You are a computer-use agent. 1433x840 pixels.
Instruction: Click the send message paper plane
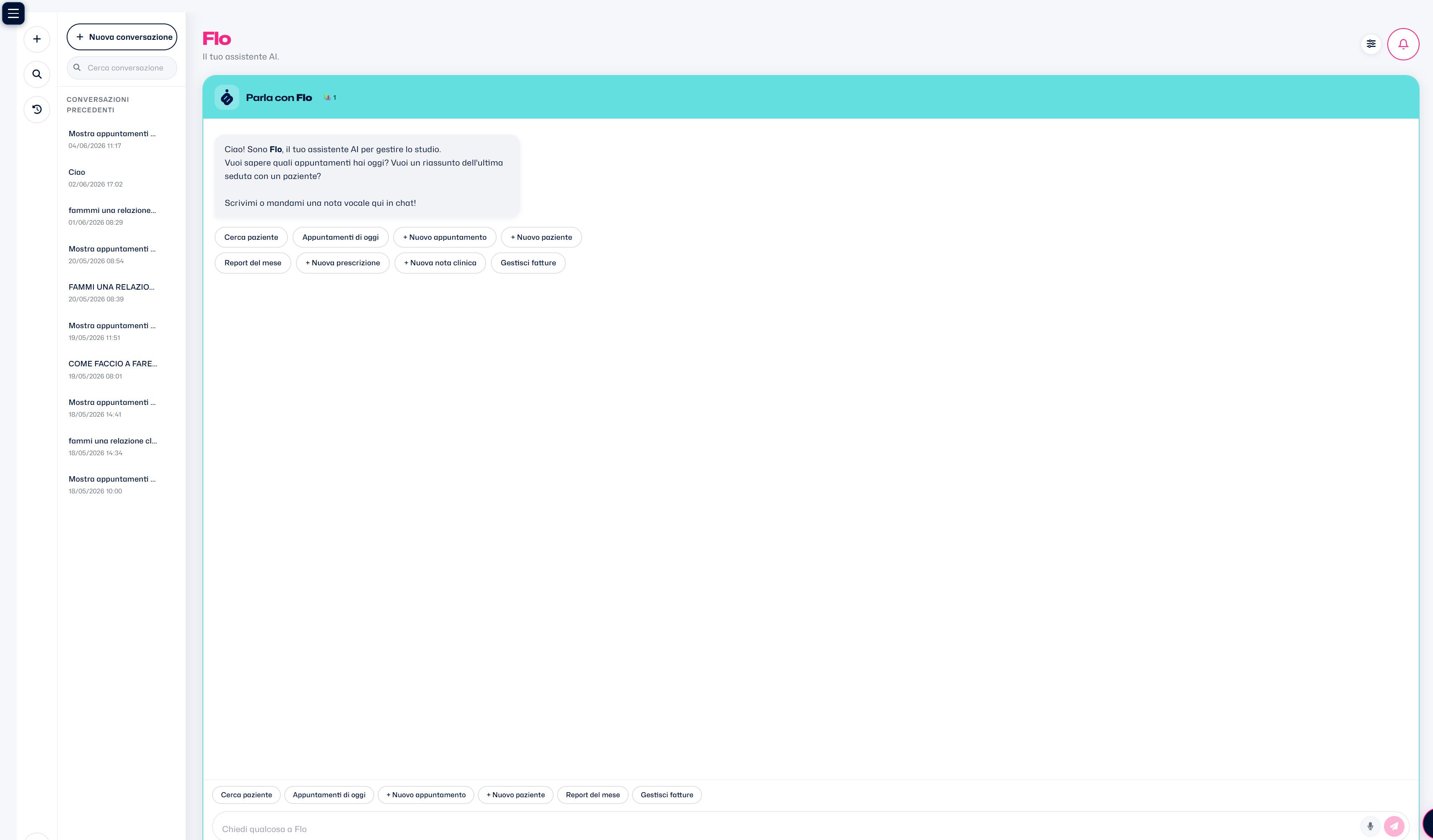[1394, 826]
